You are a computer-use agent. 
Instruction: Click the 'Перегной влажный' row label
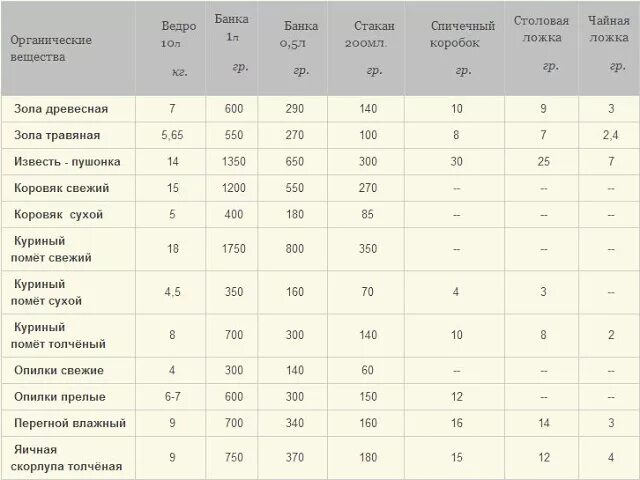tap(70, 423)
